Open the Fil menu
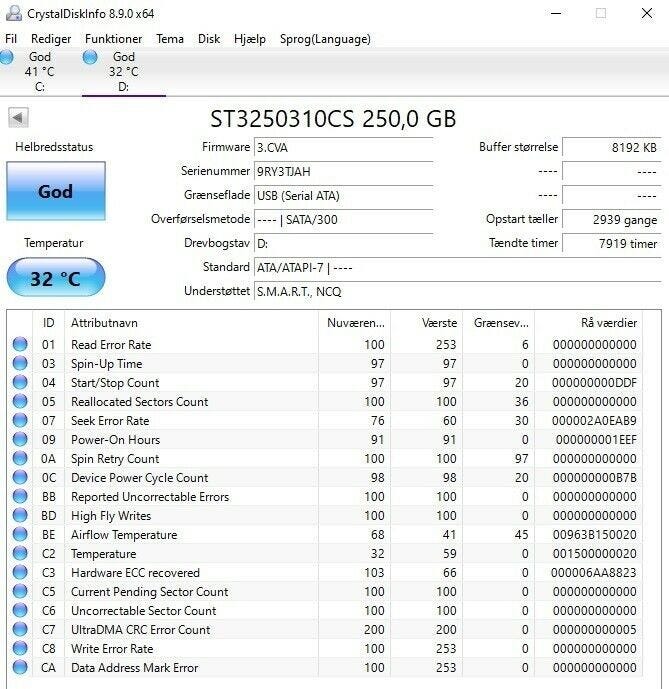 pyautogui.click(x=11, y=39)
